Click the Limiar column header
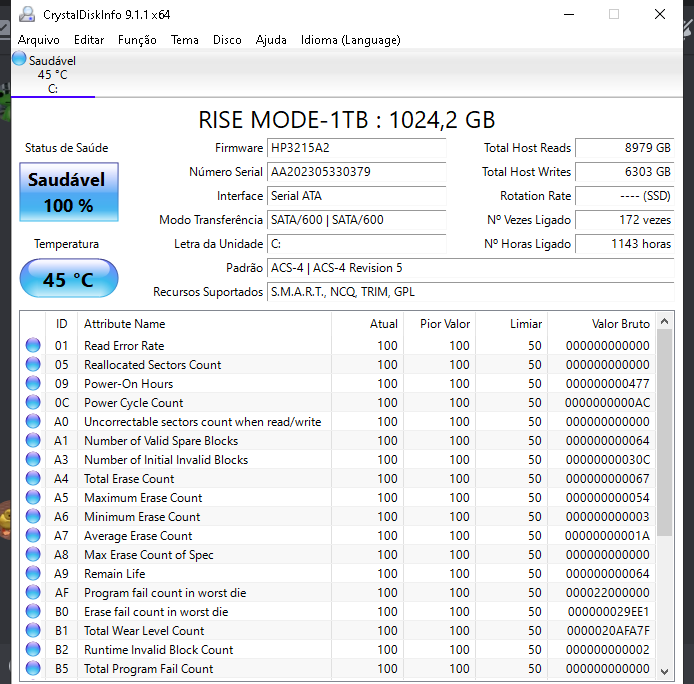 pyautogui.click(x=511, y=324)
